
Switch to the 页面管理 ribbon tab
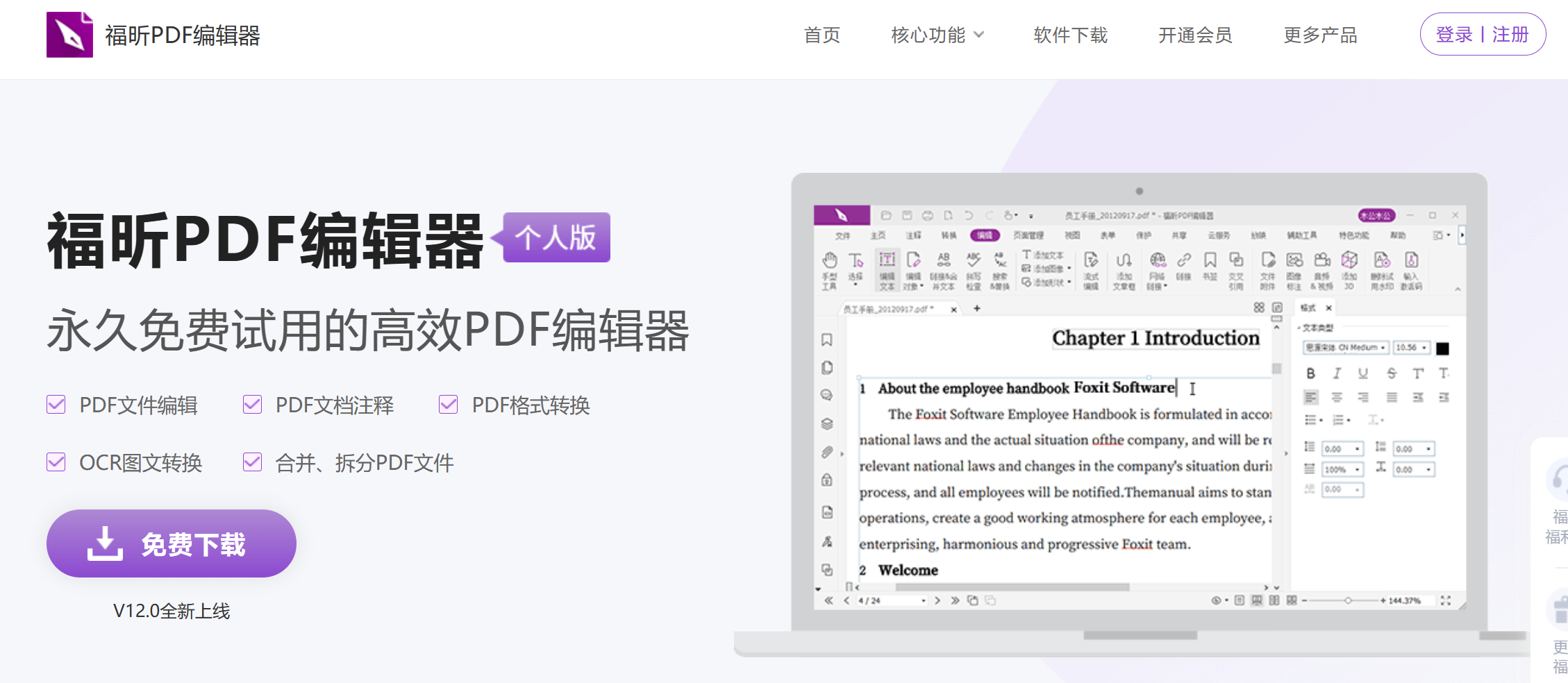coord(1028,235)
